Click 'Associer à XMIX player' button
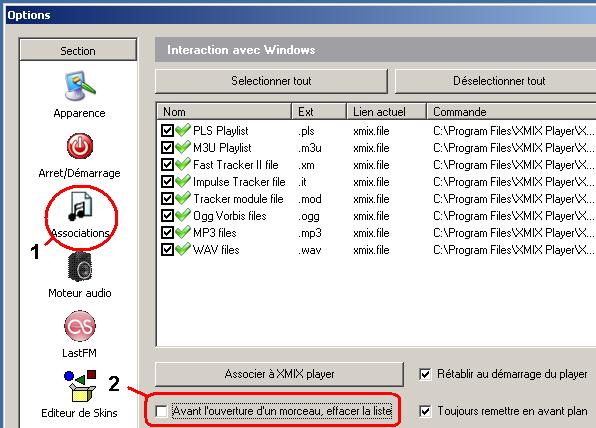Viewport: 596px width, 428px height. coord(279,374)
